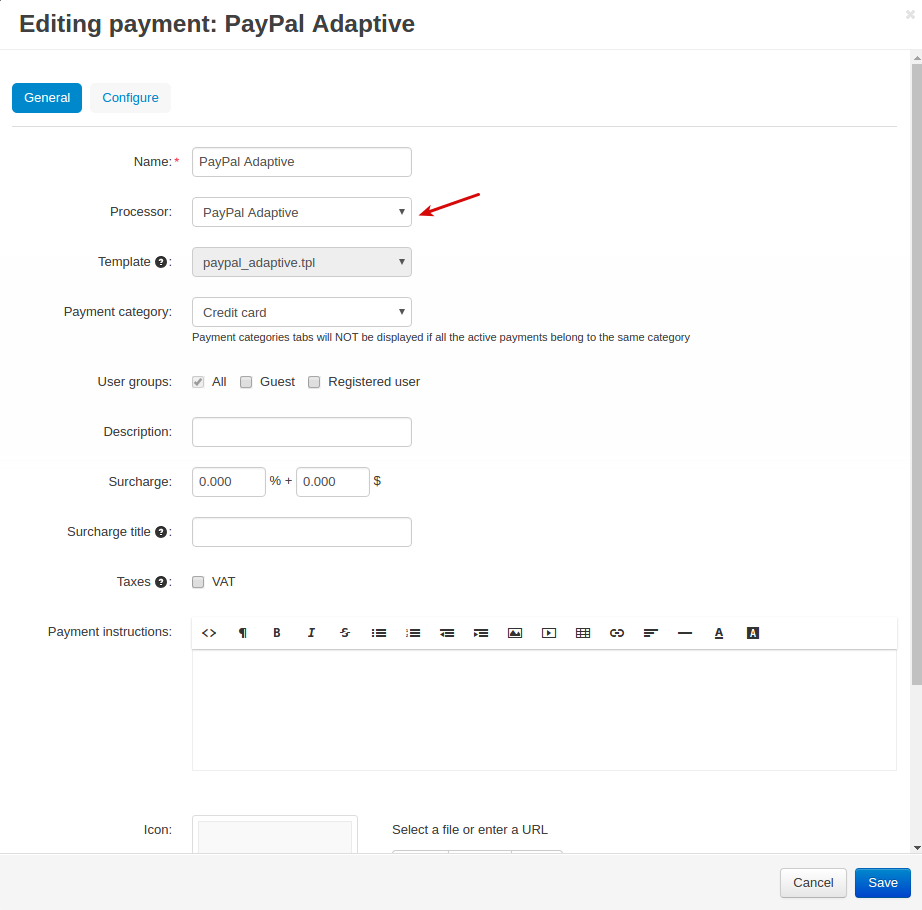Insert table into payment instructions
The height and width of the screenshot is (910, 922).
click(583, 633)
